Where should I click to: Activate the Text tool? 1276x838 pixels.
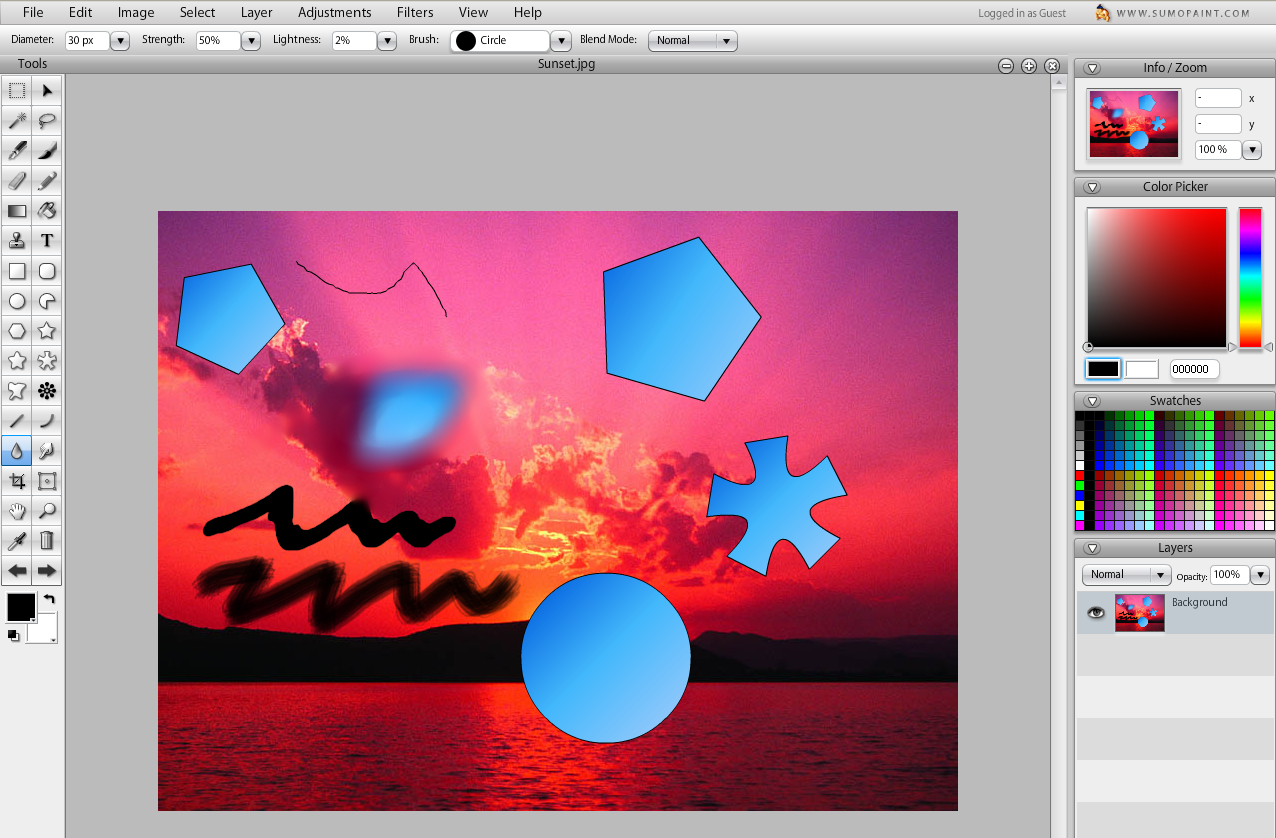coord(46,240)
